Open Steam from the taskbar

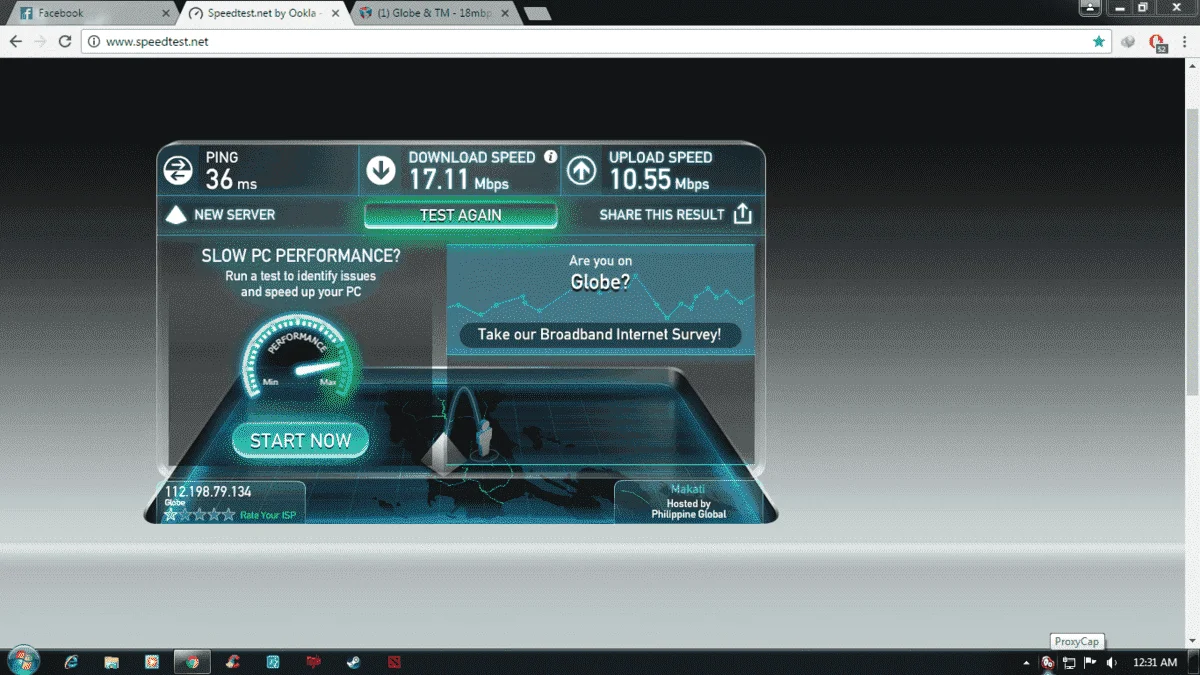click(353, 662)
